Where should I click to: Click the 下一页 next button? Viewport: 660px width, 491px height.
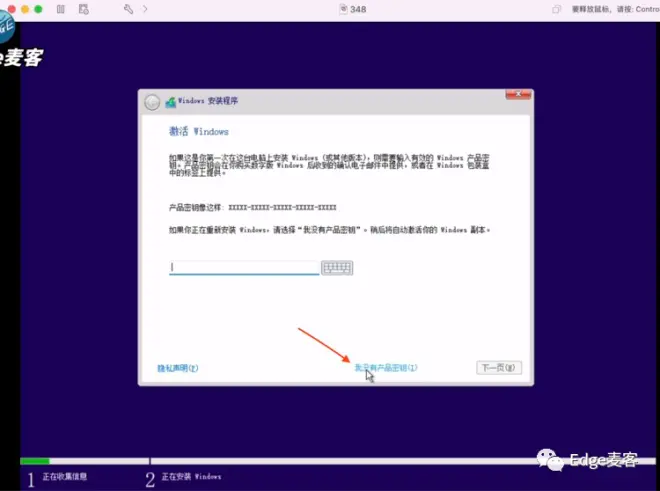[x=499, y=368]
